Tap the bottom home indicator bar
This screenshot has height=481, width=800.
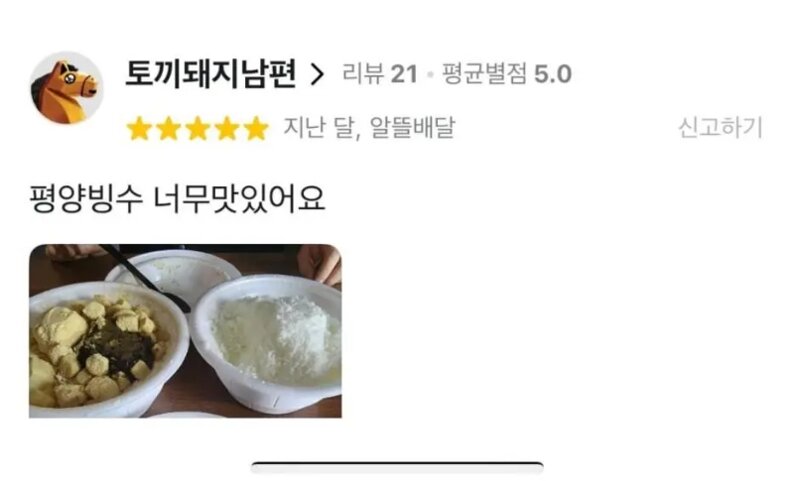(x=397, y=465)
